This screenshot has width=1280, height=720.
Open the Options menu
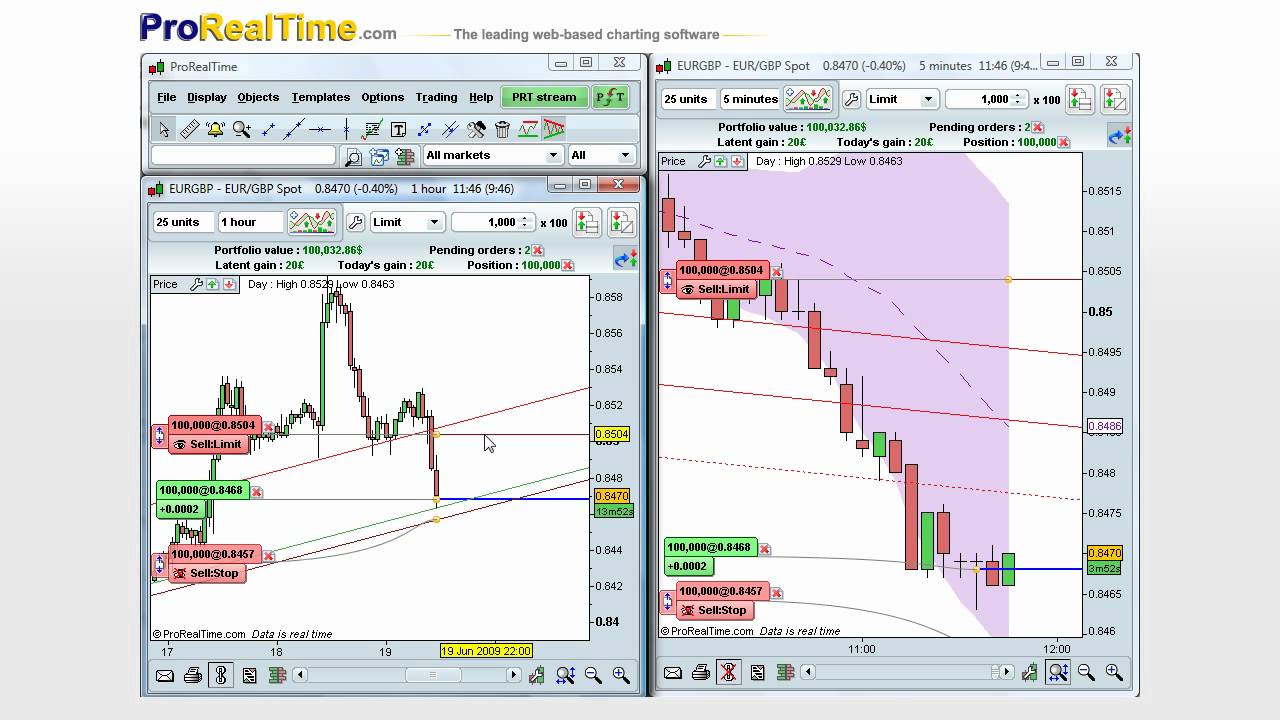pyautogui.click(x=383, y=97)
